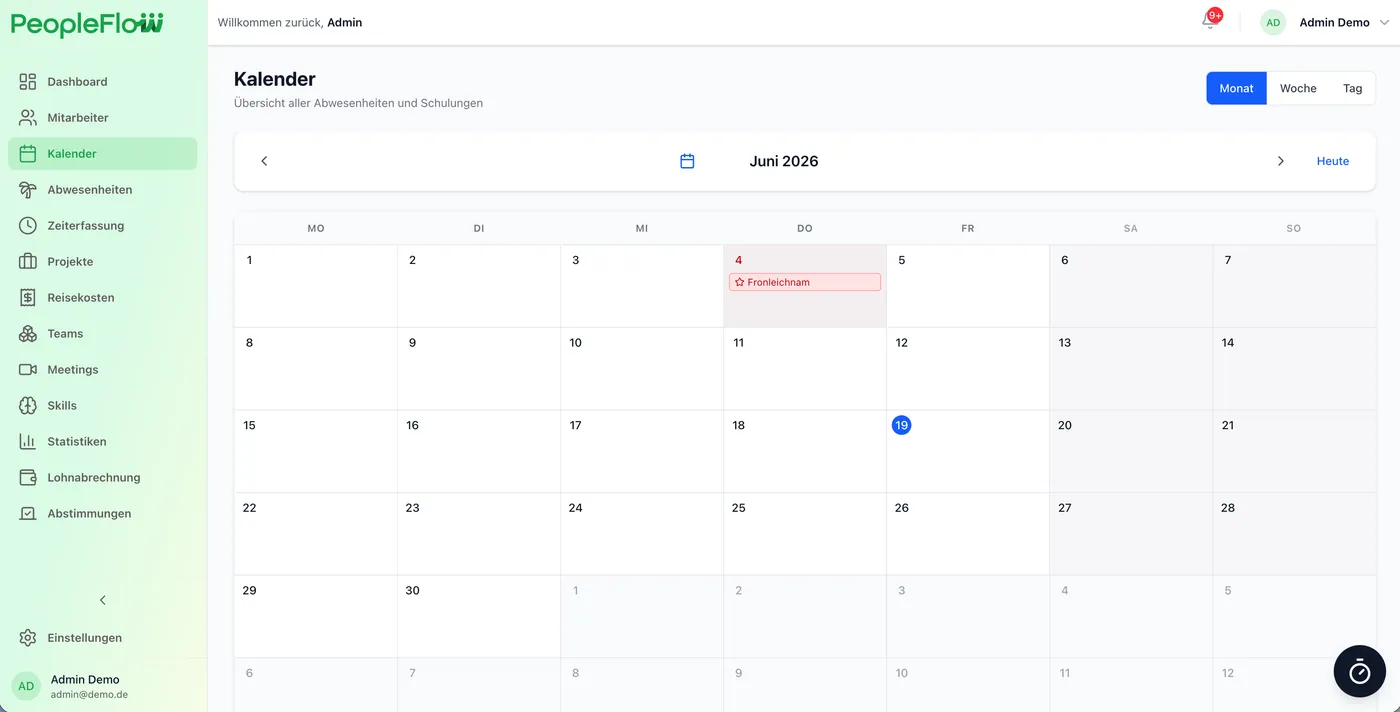Click the Teams cubes icon

click(x=28, y=334)
